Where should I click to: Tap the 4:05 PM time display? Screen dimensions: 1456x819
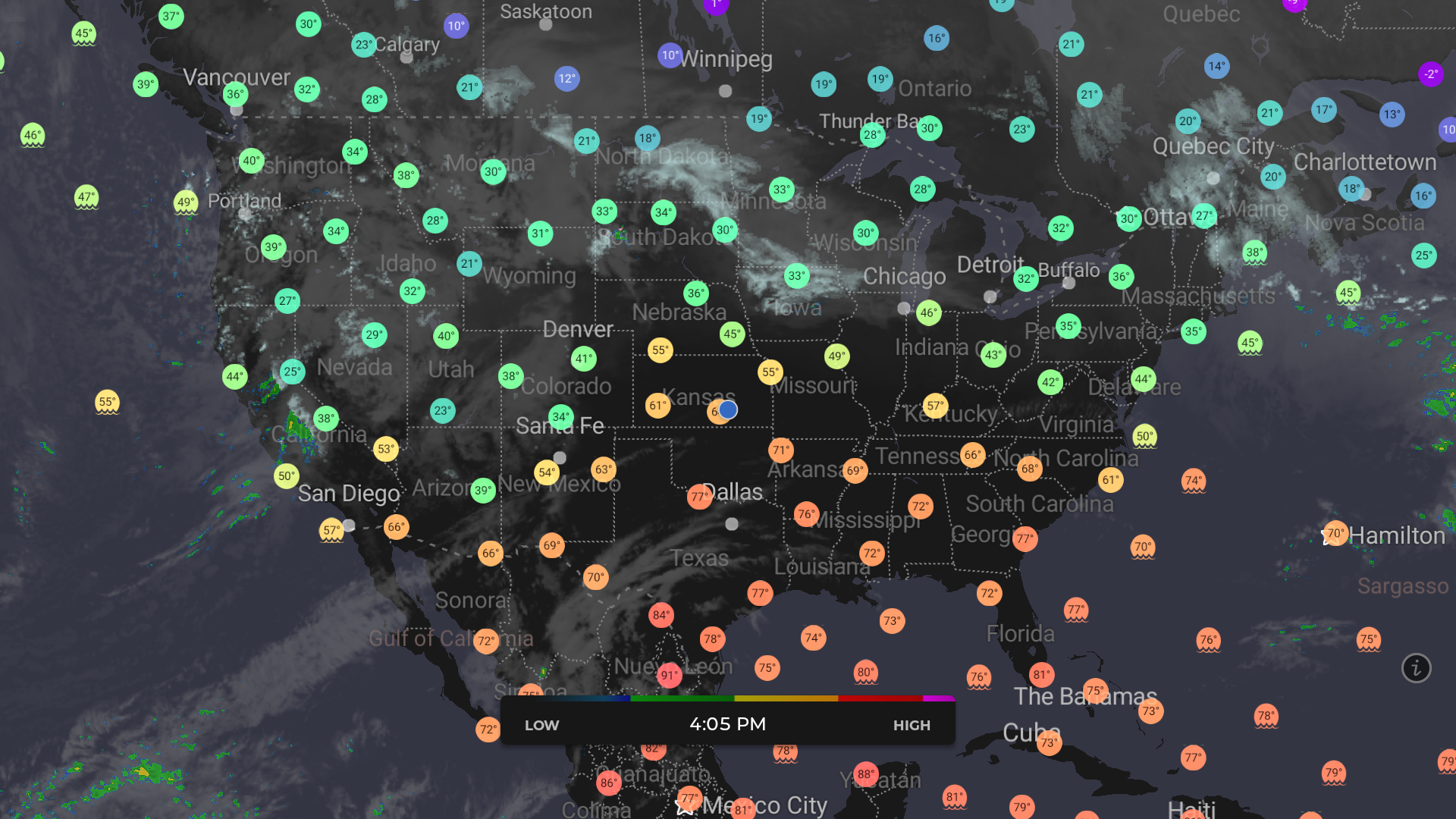727,724
